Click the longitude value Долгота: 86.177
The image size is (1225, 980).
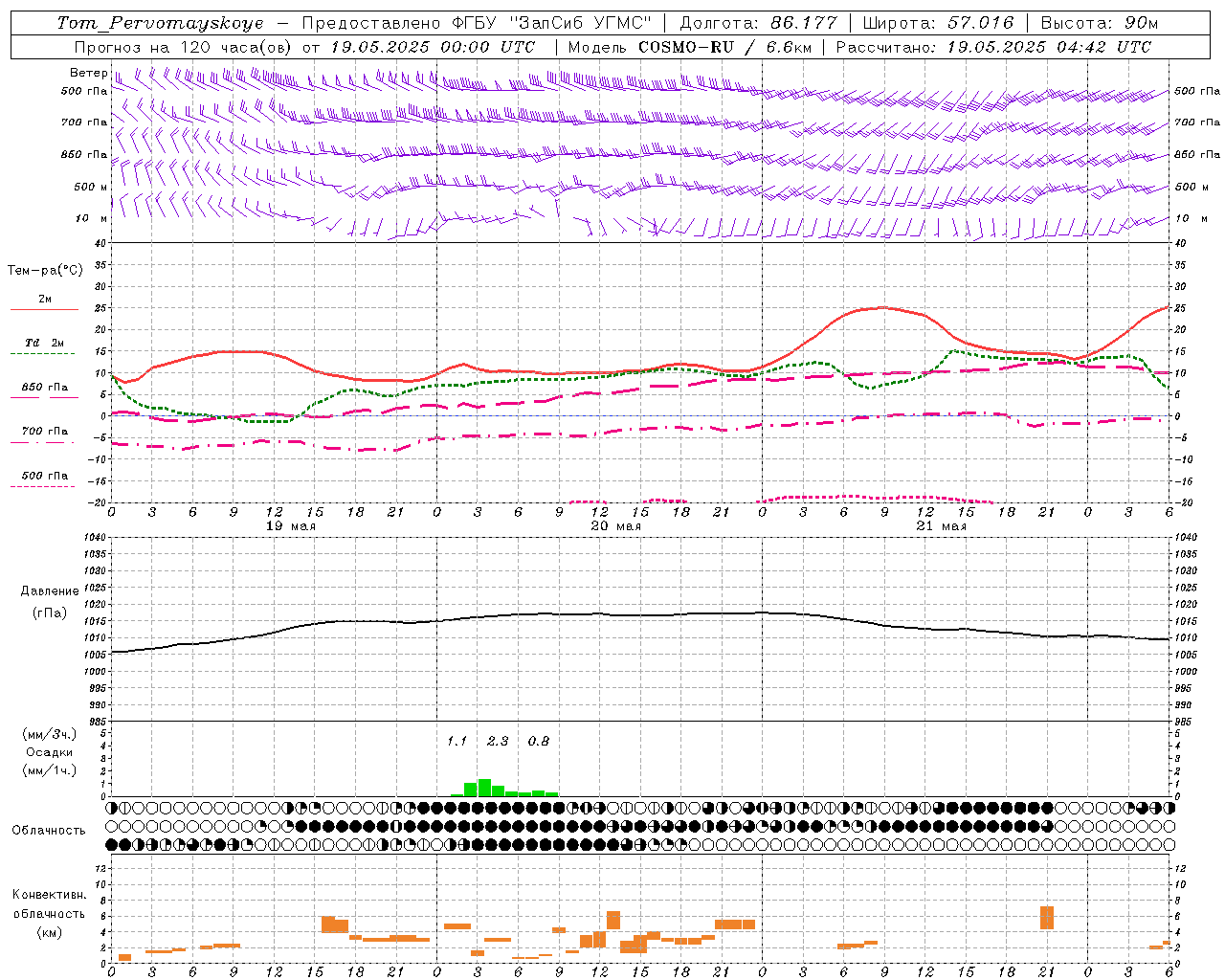(758, 23)
